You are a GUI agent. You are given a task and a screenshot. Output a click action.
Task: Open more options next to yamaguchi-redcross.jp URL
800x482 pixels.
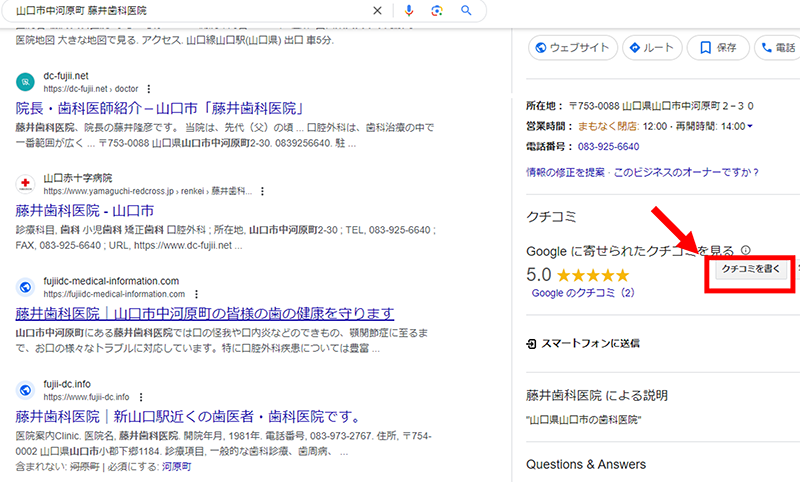262,191
